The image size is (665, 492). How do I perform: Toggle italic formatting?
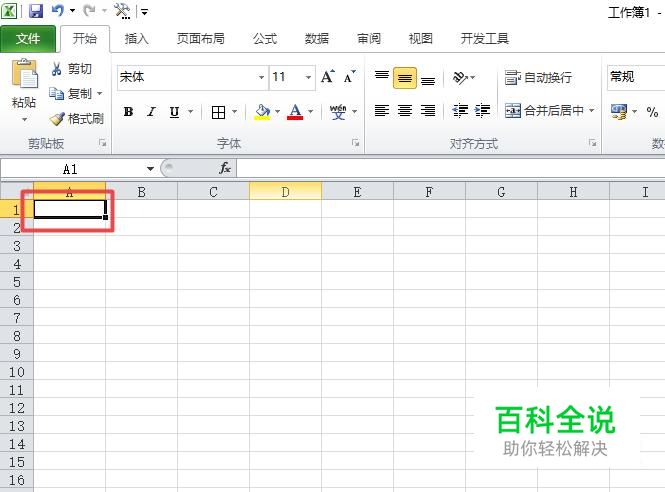click(x=151, y=112)
